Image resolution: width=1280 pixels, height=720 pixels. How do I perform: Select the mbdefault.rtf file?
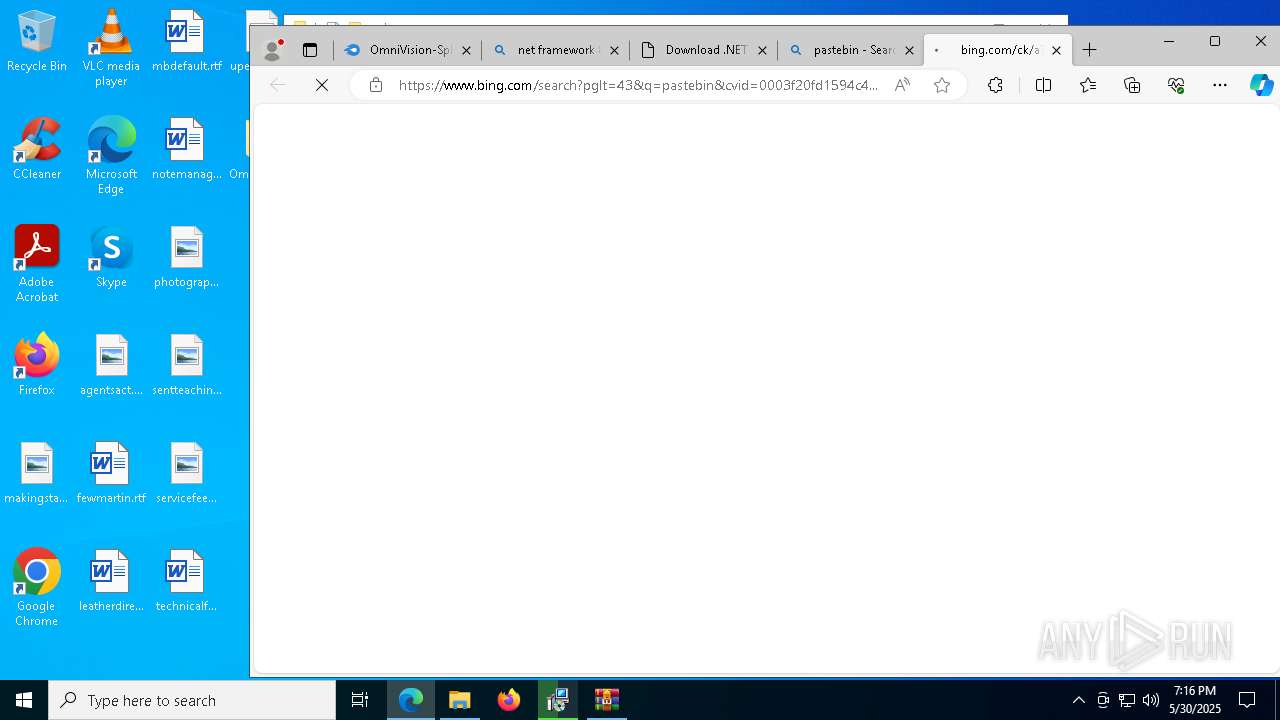tap(186, 41)
